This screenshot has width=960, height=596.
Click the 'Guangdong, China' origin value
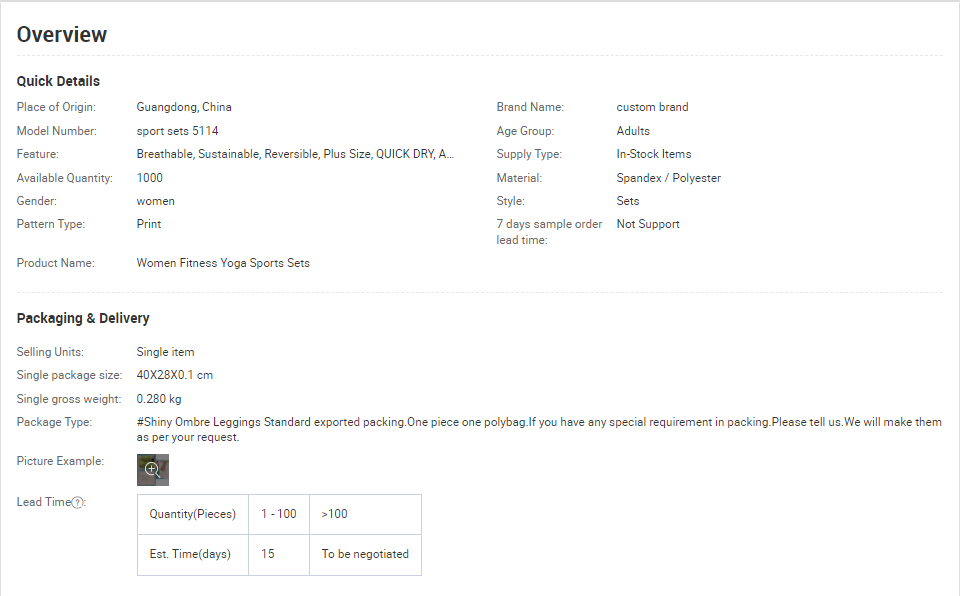[x=184, y=107]
